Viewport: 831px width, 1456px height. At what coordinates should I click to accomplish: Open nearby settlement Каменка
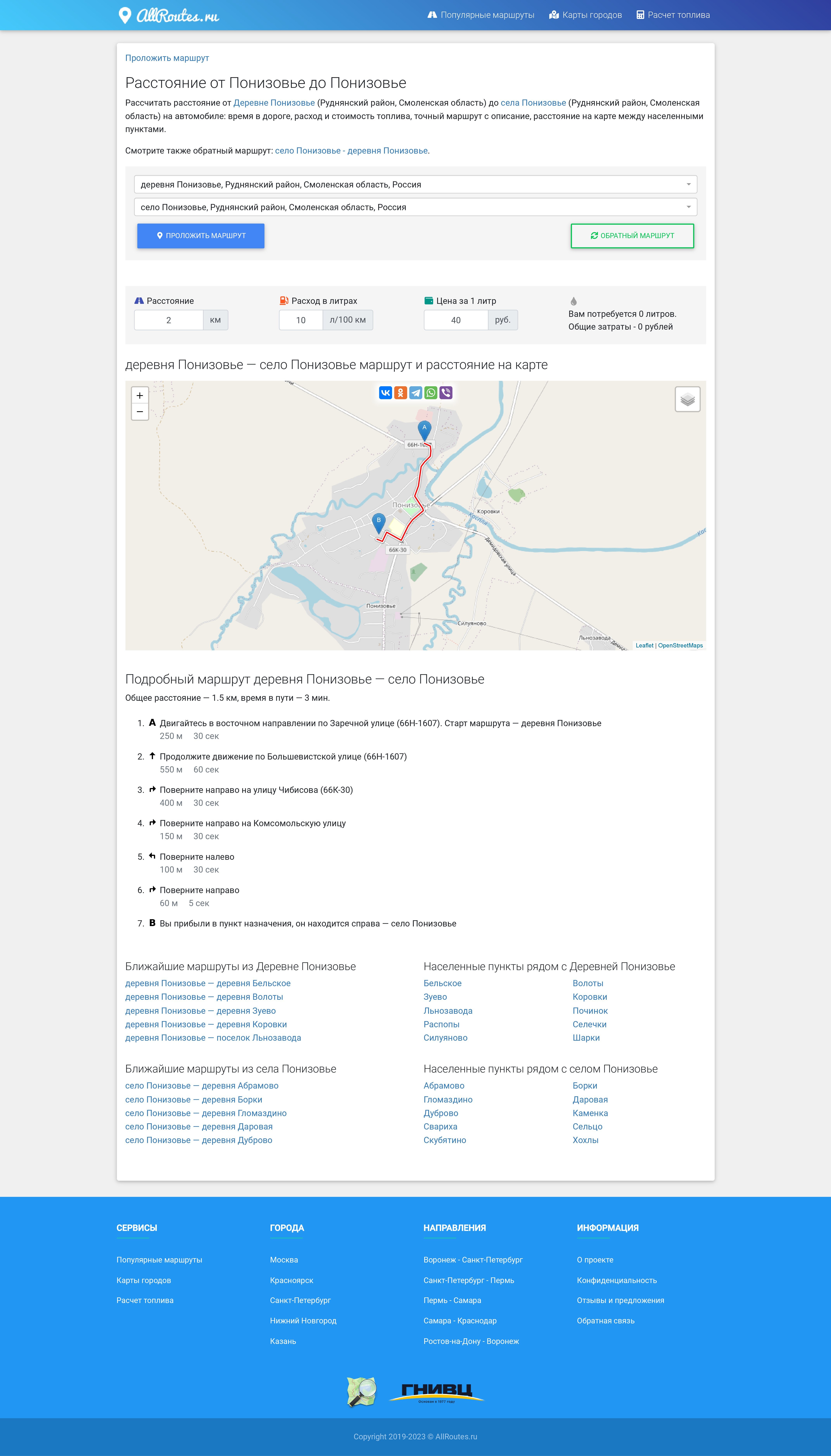(x=590, y=1113)
